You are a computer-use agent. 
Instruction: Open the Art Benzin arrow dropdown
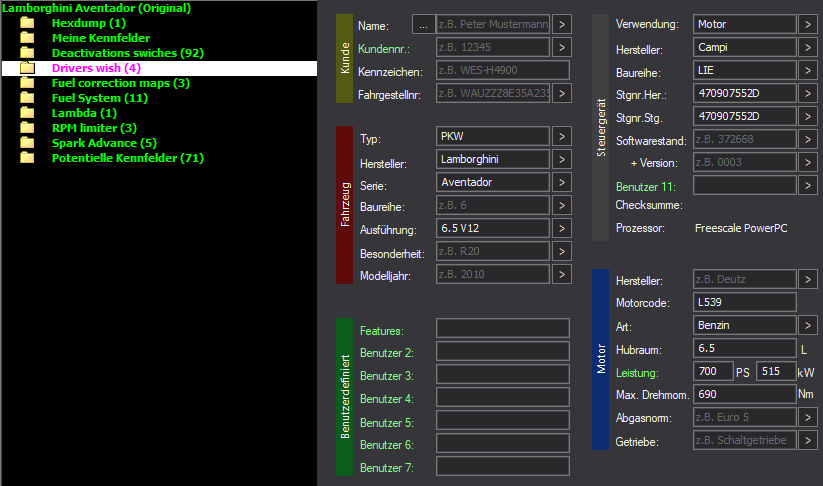[808, 325]
